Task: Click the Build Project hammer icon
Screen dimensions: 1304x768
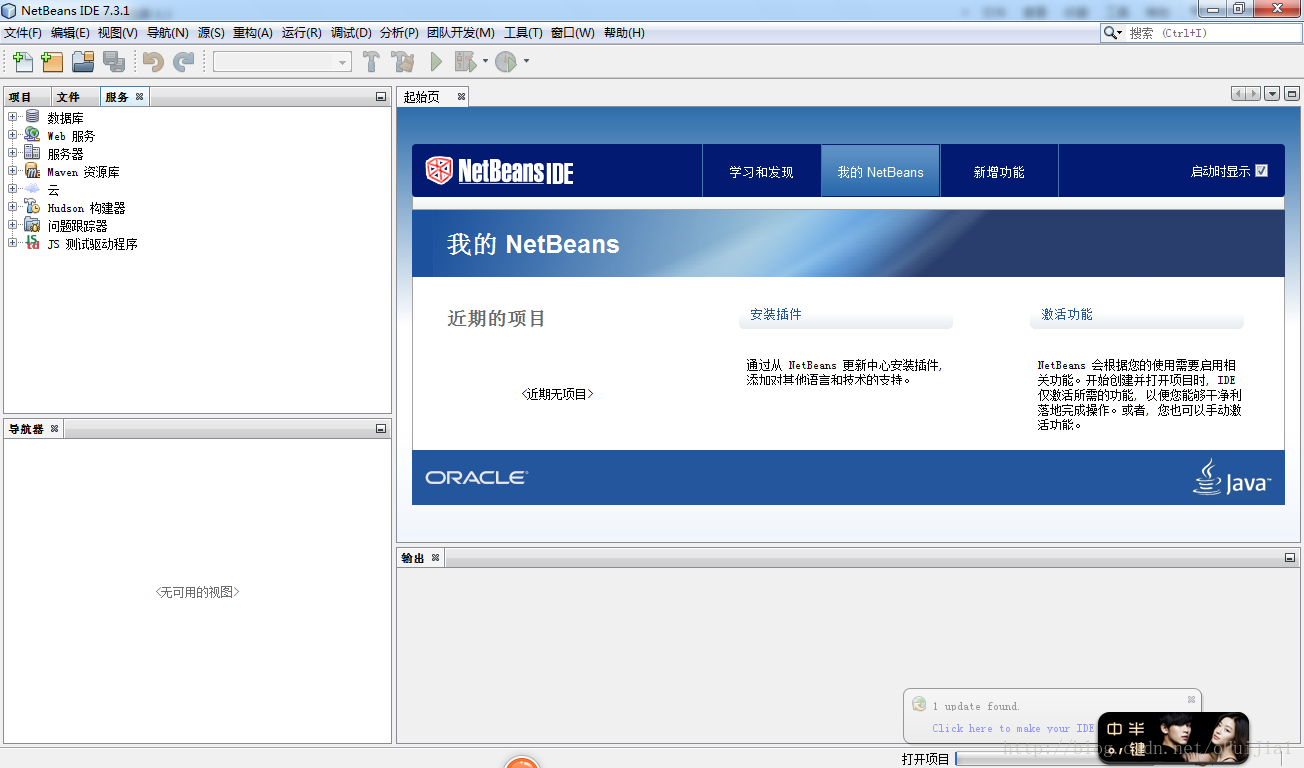Action: coord(371,62)
